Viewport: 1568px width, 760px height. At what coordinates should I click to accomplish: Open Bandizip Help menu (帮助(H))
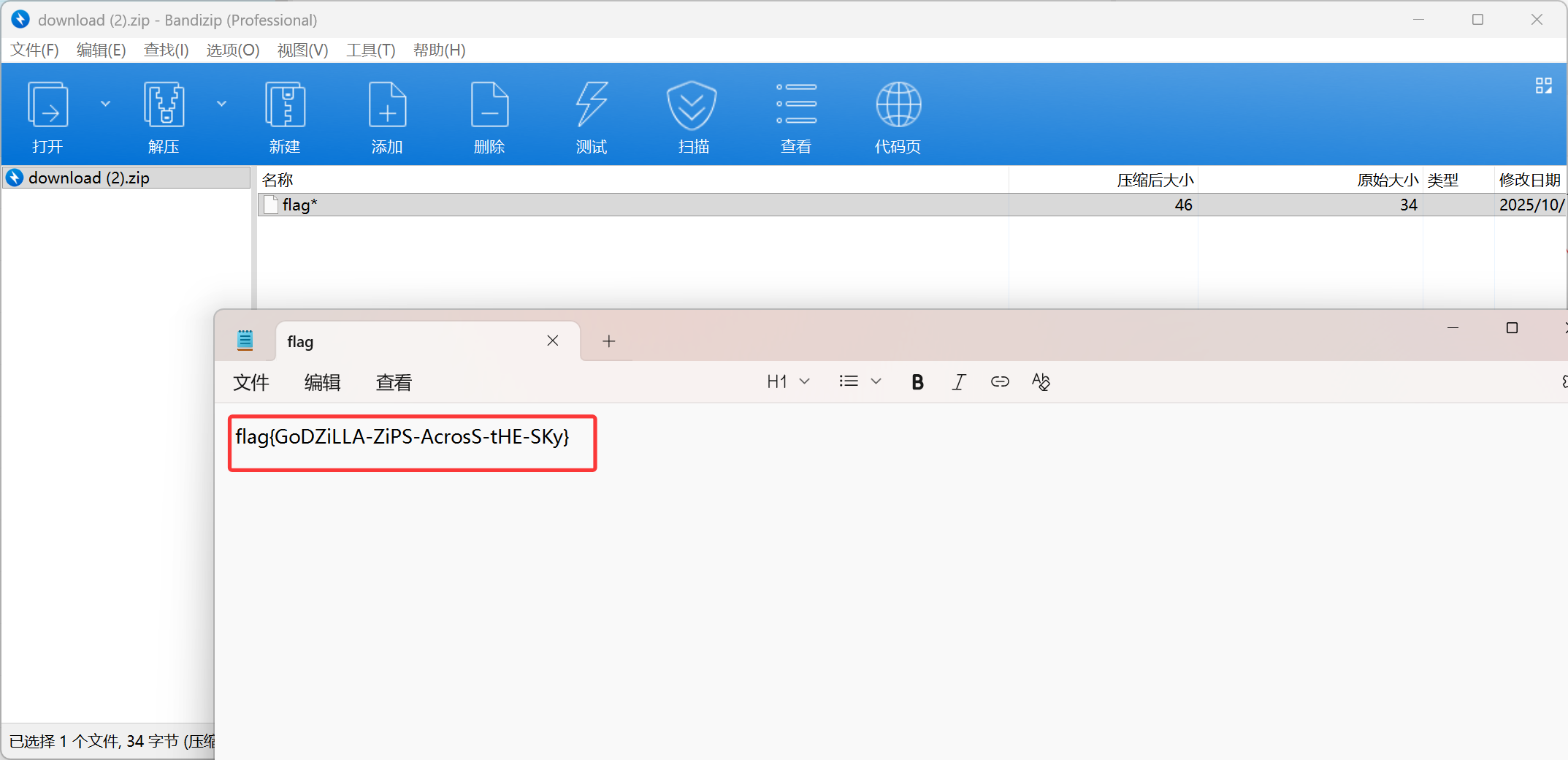point(440,50)
